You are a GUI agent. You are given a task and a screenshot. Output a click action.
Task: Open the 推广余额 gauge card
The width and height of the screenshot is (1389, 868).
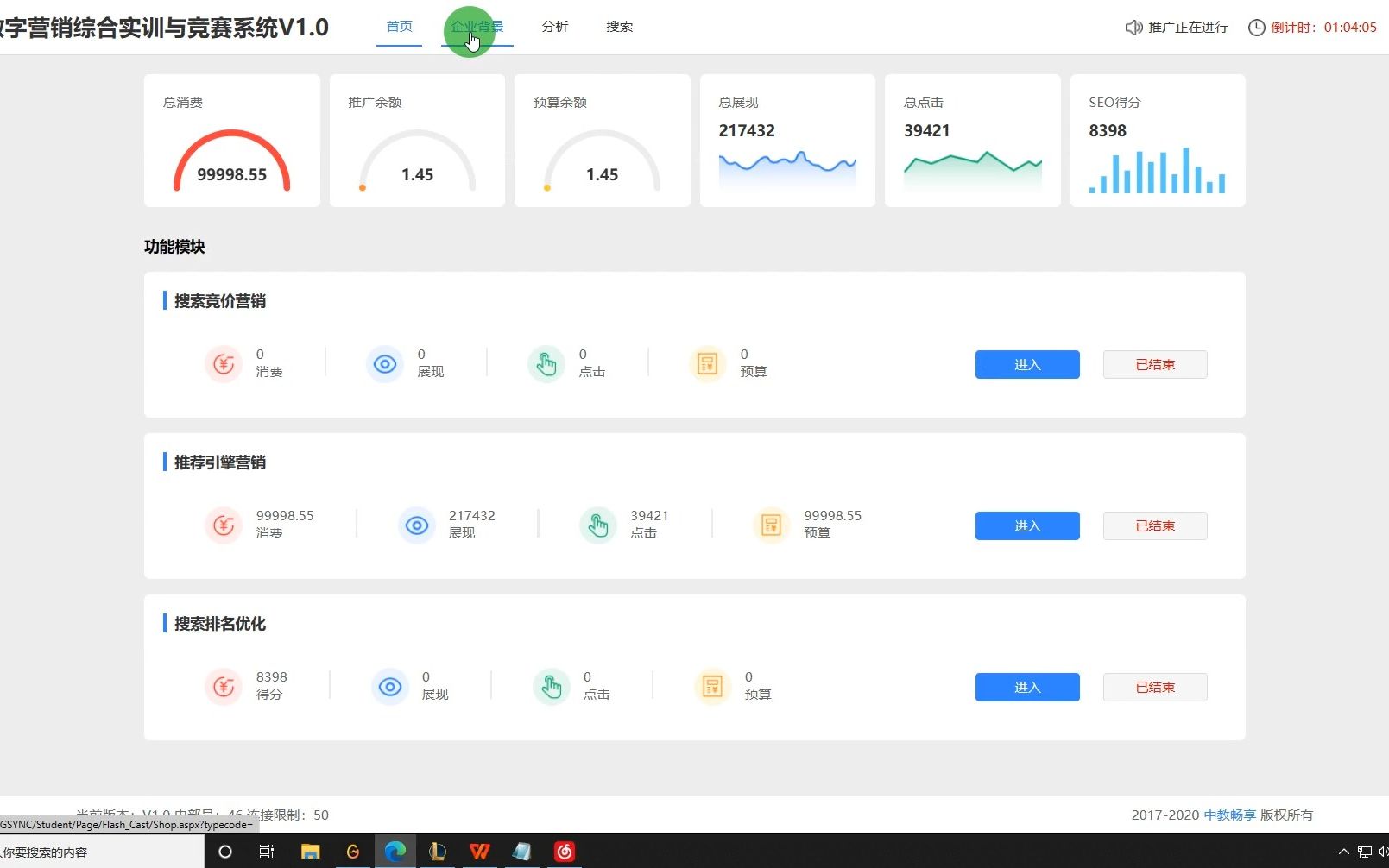coord(417,141)
